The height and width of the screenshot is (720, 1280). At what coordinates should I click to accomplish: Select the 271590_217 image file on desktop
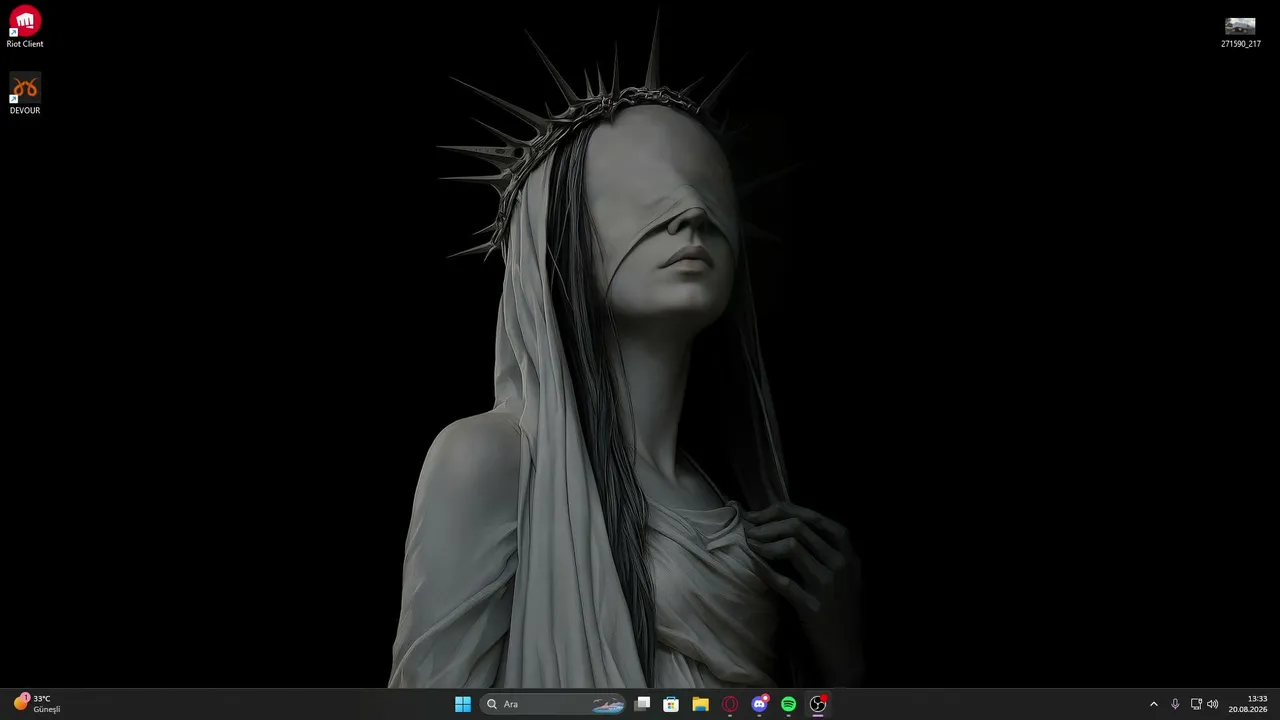click(x=1240, y=32)
